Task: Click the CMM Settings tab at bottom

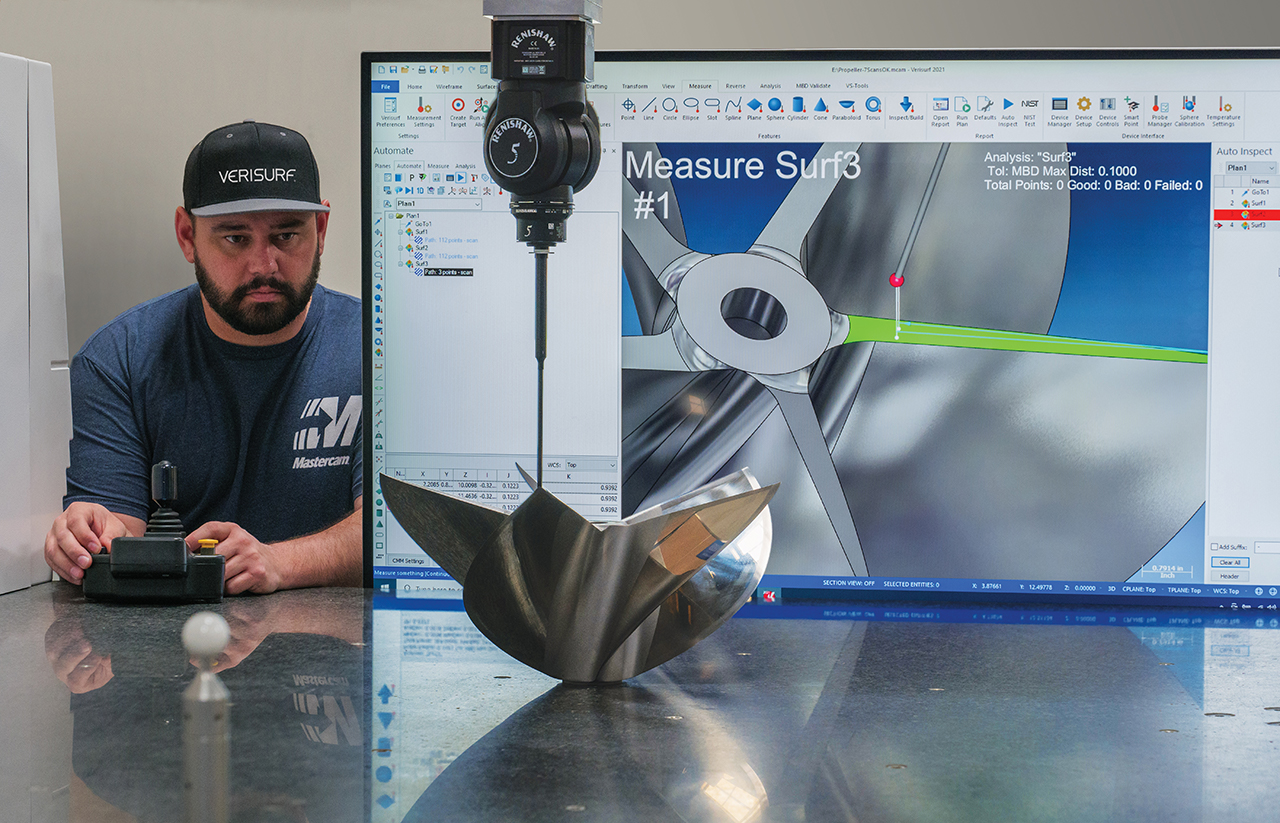Action: pos(407,561)
